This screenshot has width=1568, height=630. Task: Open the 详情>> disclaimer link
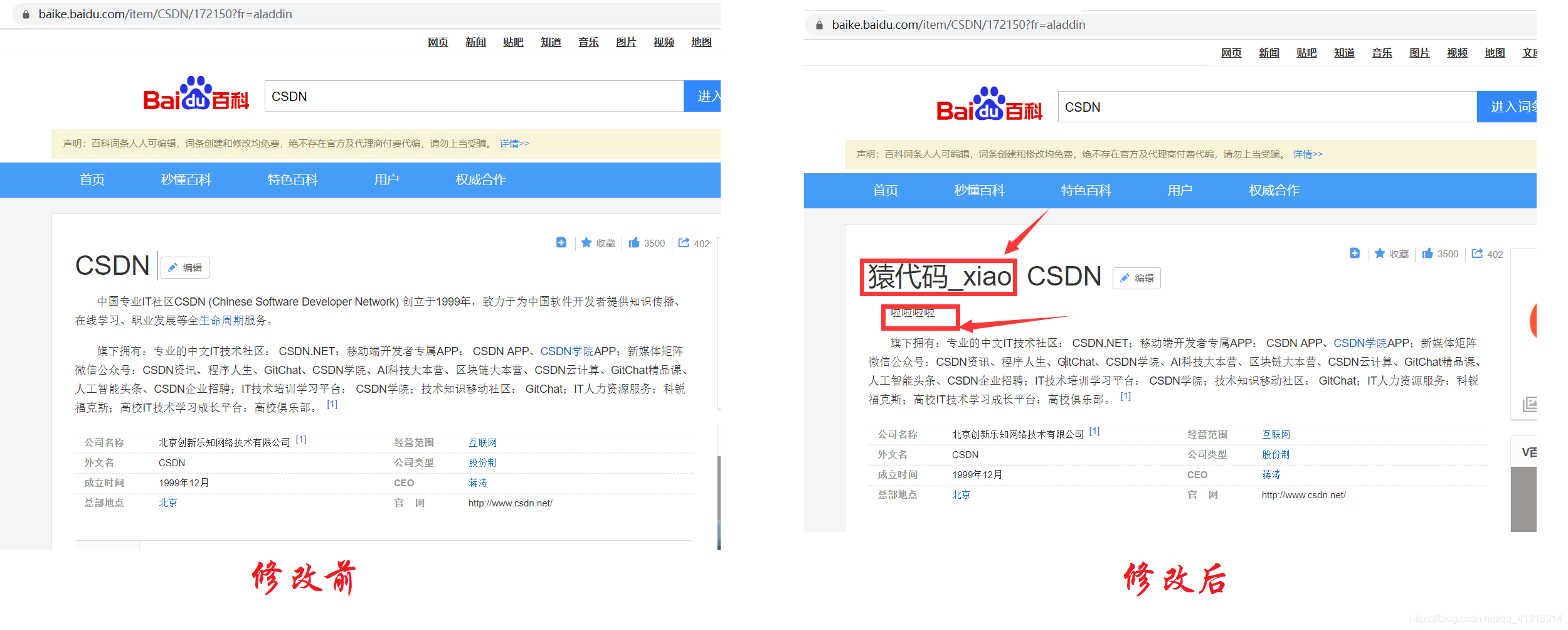point(514,143)
